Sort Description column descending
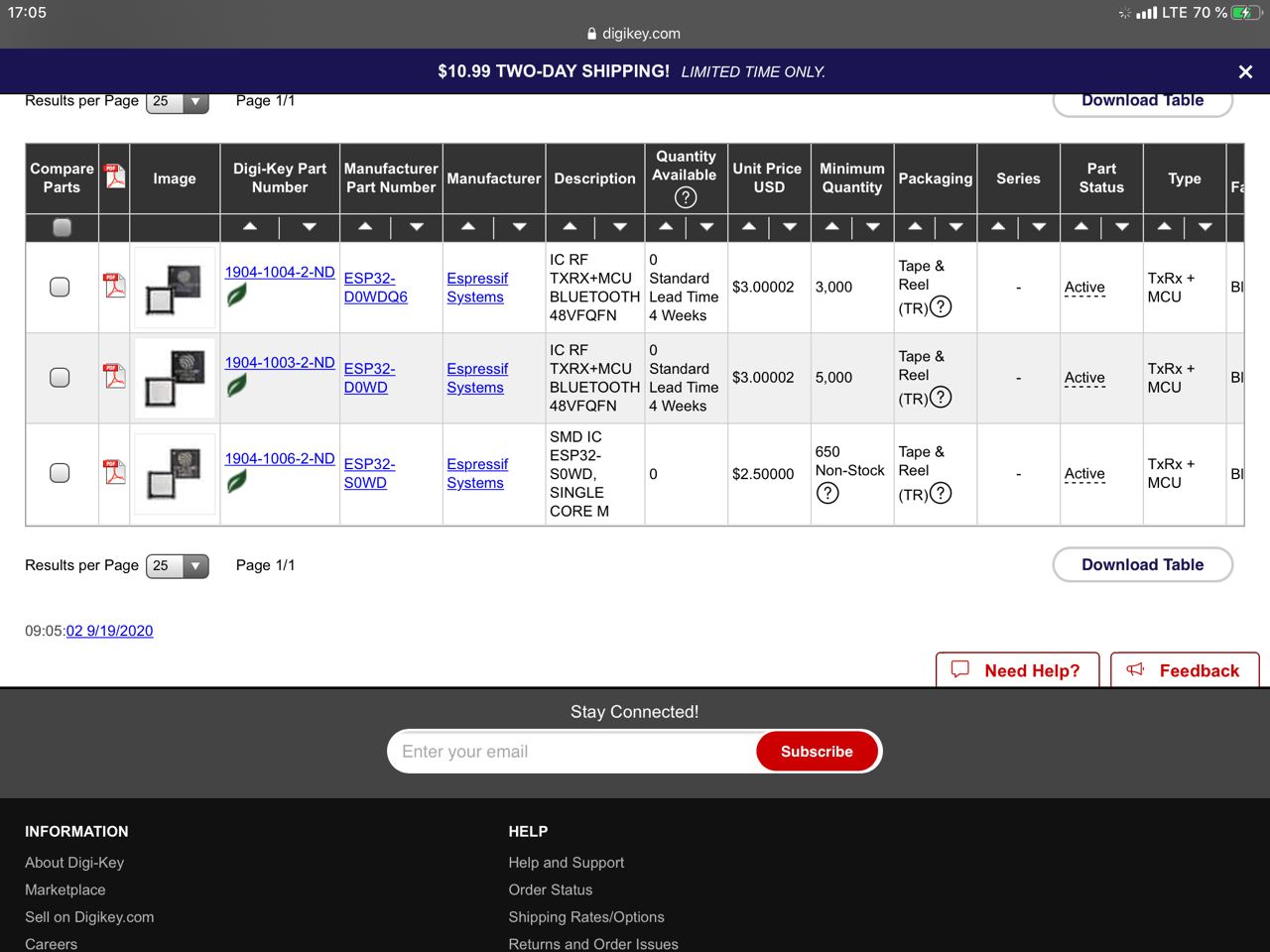Image resolution: width=1270 pixels, height=952 pixels. 619,227
